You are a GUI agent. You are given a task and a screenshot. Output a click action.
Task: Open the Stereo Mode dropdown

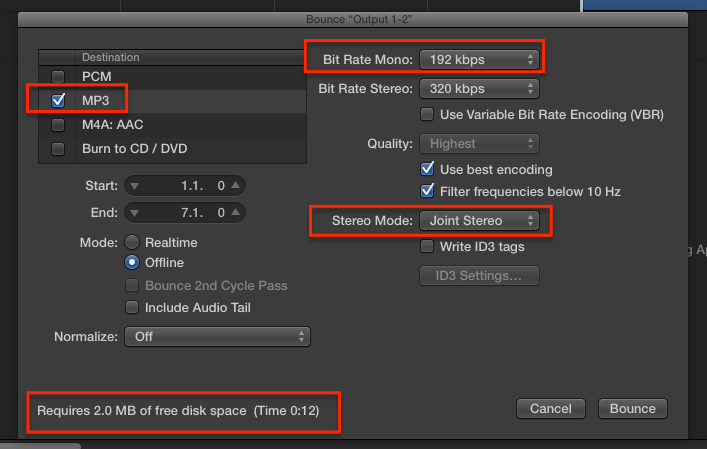pos(479,219)
